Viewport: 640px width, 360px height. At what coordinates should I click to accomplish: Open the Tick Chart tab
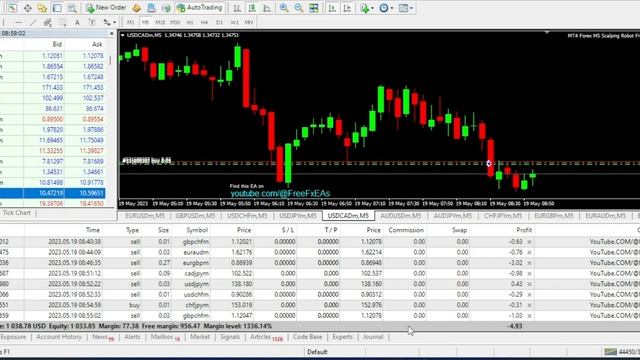(x=17, y=213)
